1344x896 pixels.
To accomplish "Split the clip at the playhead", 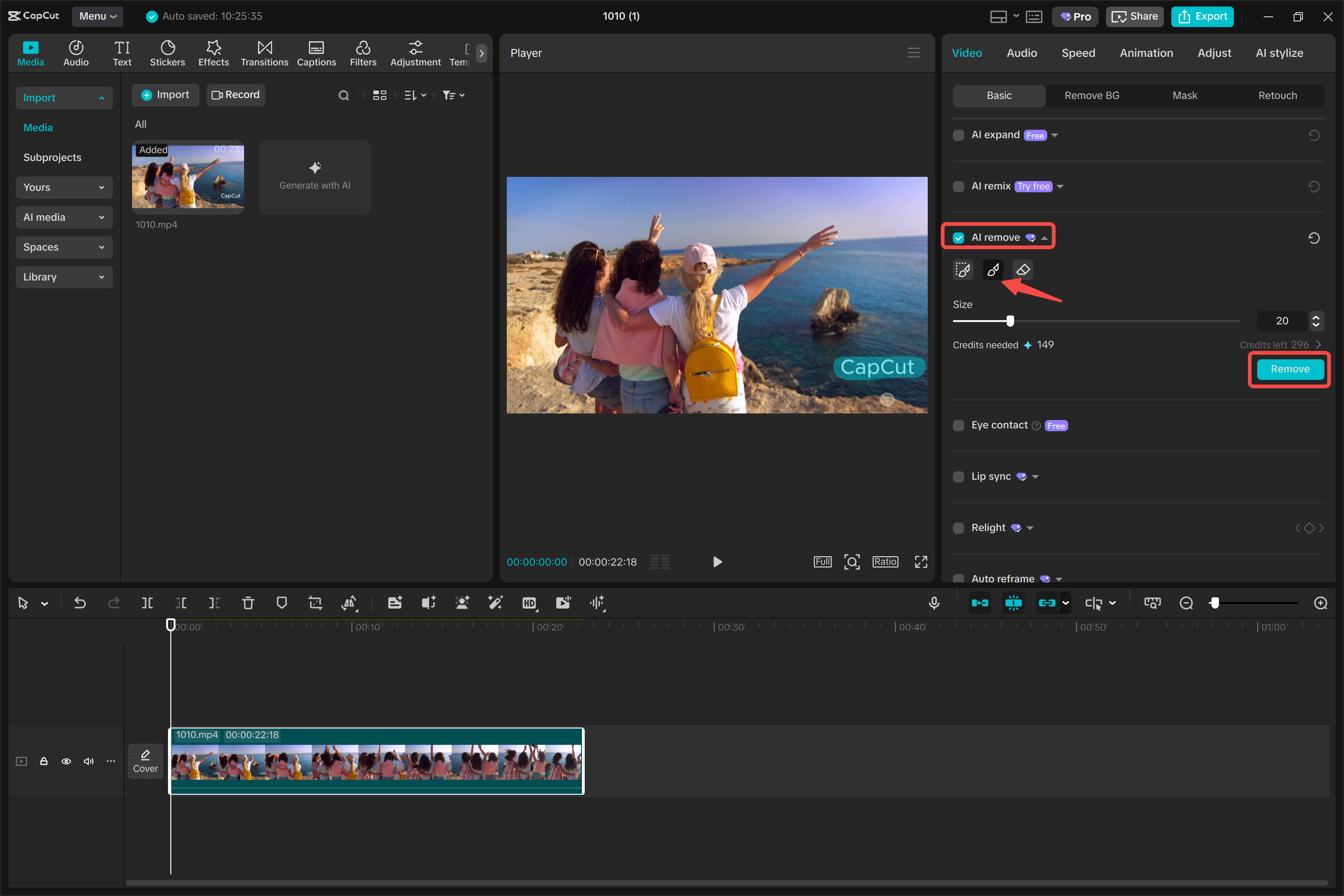I will pos(147,603).
